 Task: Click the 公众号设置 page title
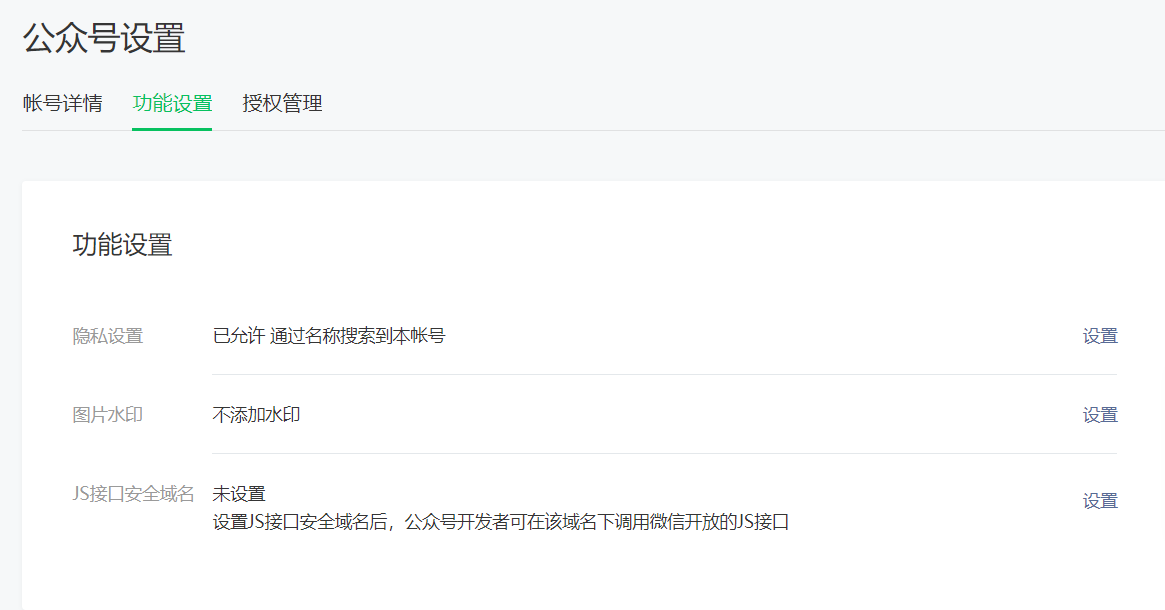104,38
